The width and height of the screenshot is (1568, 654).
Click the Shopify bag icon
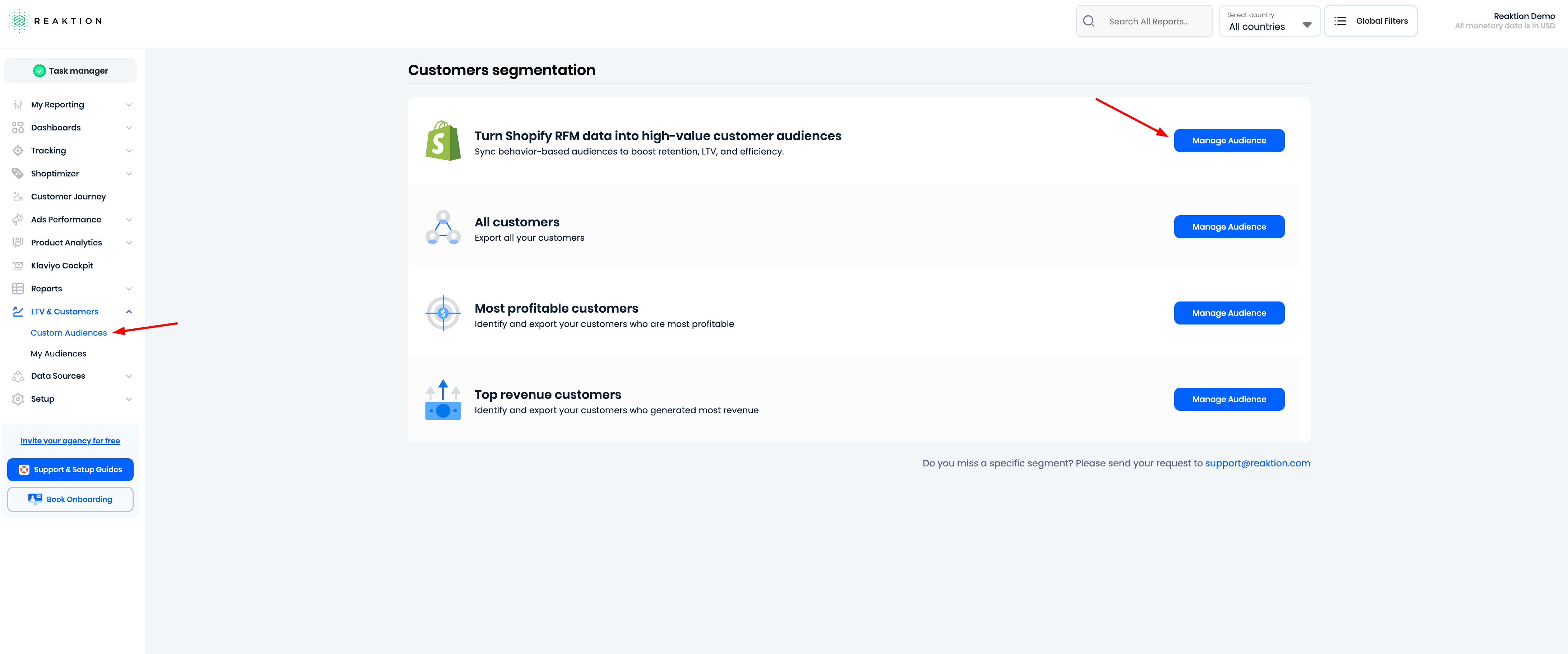(x=443, y=141)
